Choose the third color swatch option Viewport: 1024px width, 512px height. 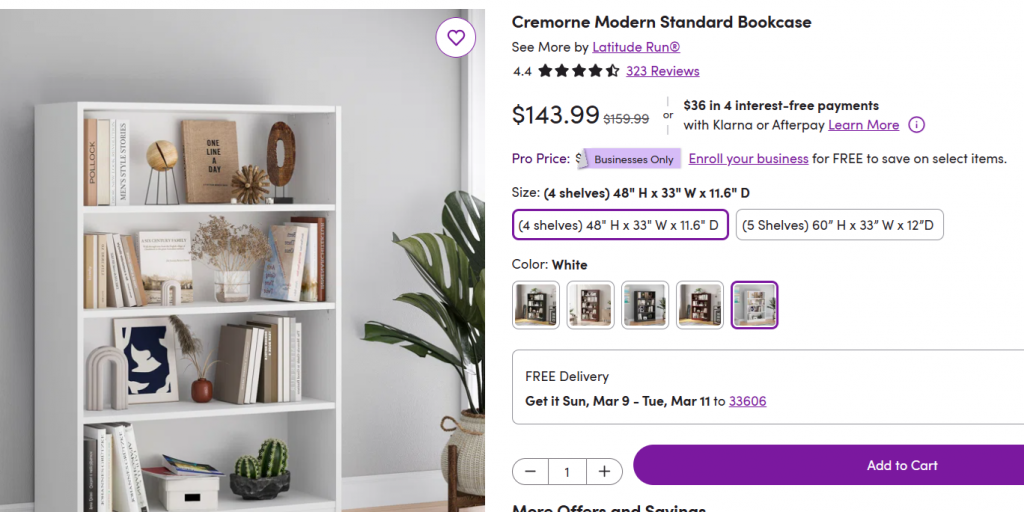(x=645, y=305)
